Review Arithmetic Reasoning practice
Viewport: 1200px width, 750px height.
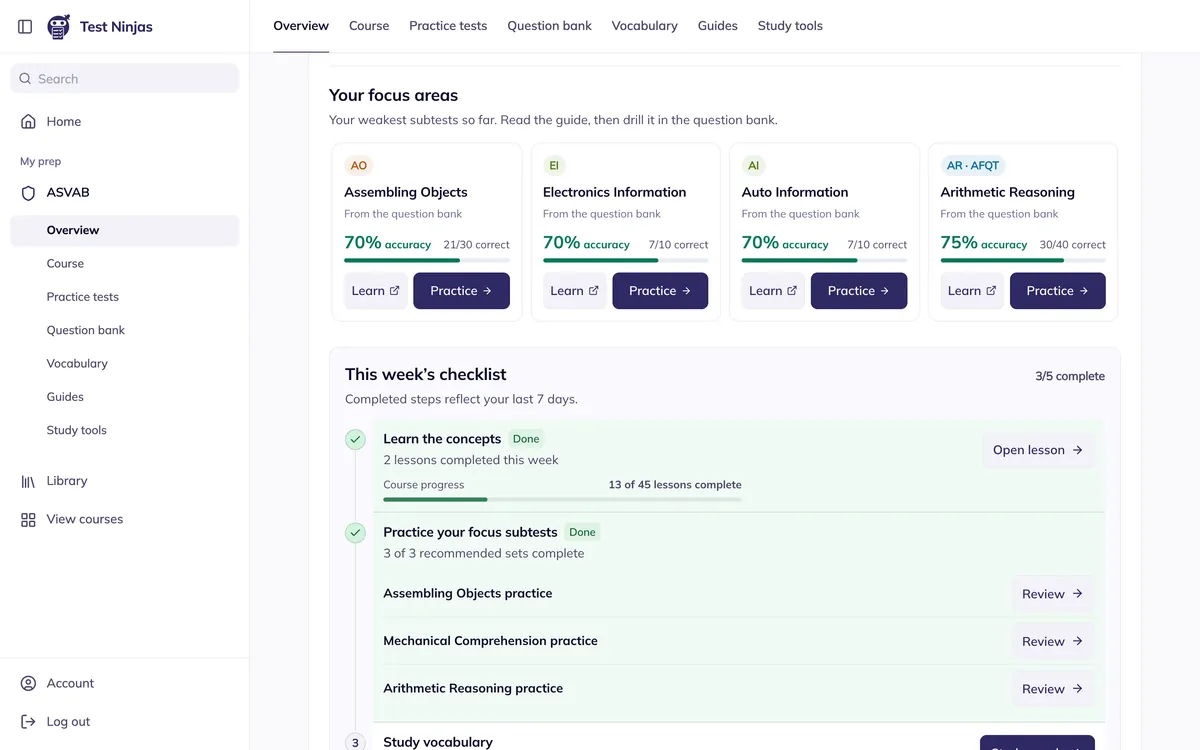click(1053, 689)
